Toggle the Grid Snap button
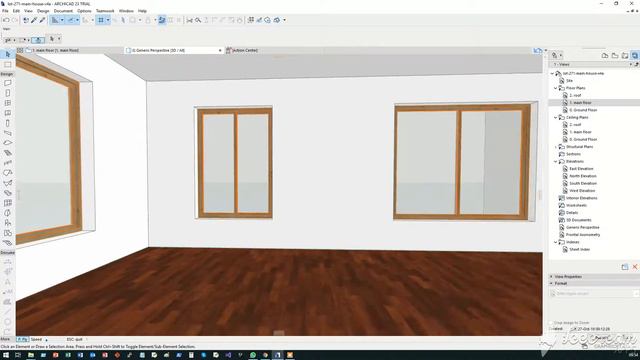 coord(101,20)
